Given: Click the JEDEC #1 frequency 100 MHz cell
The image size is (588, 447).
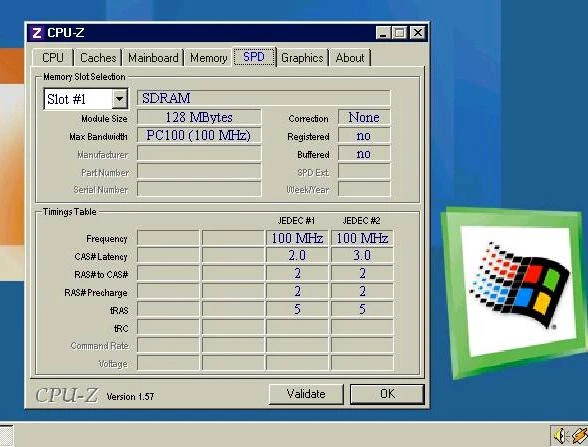Looking at the screenshot, I should point(297,238).
